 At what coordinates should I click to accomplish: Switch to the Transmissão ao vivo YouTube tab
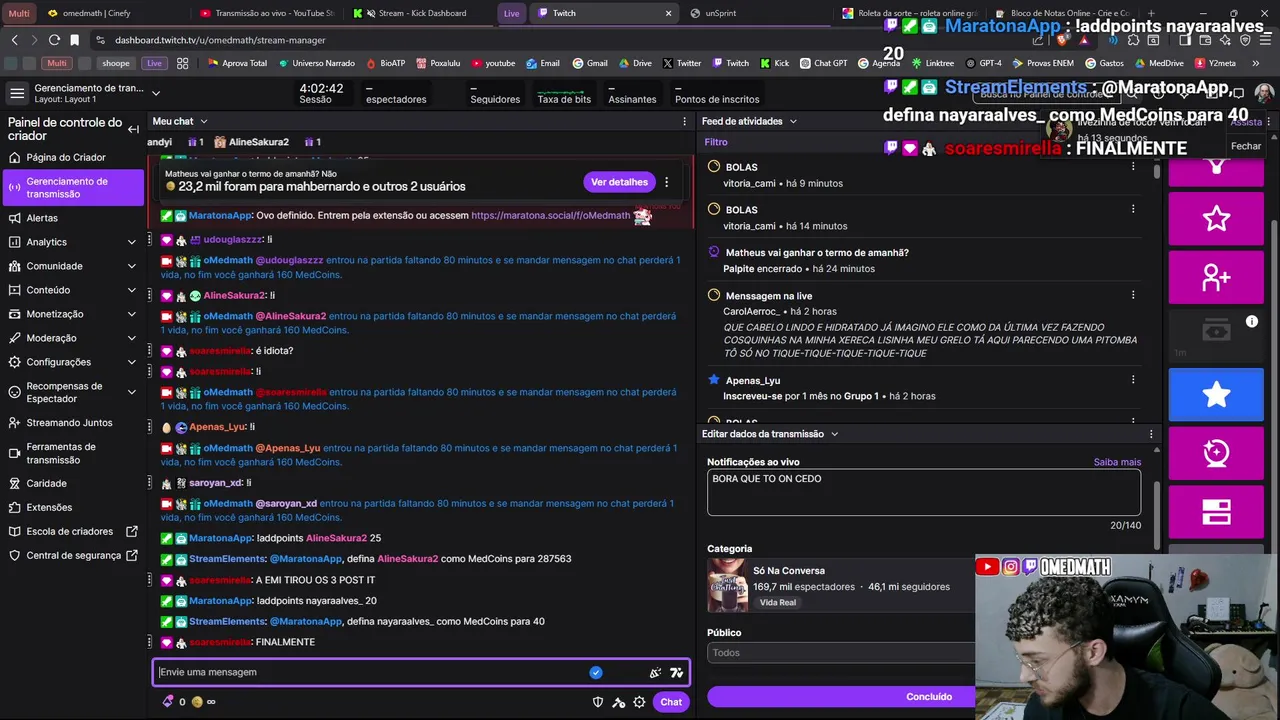coord(266,13)
